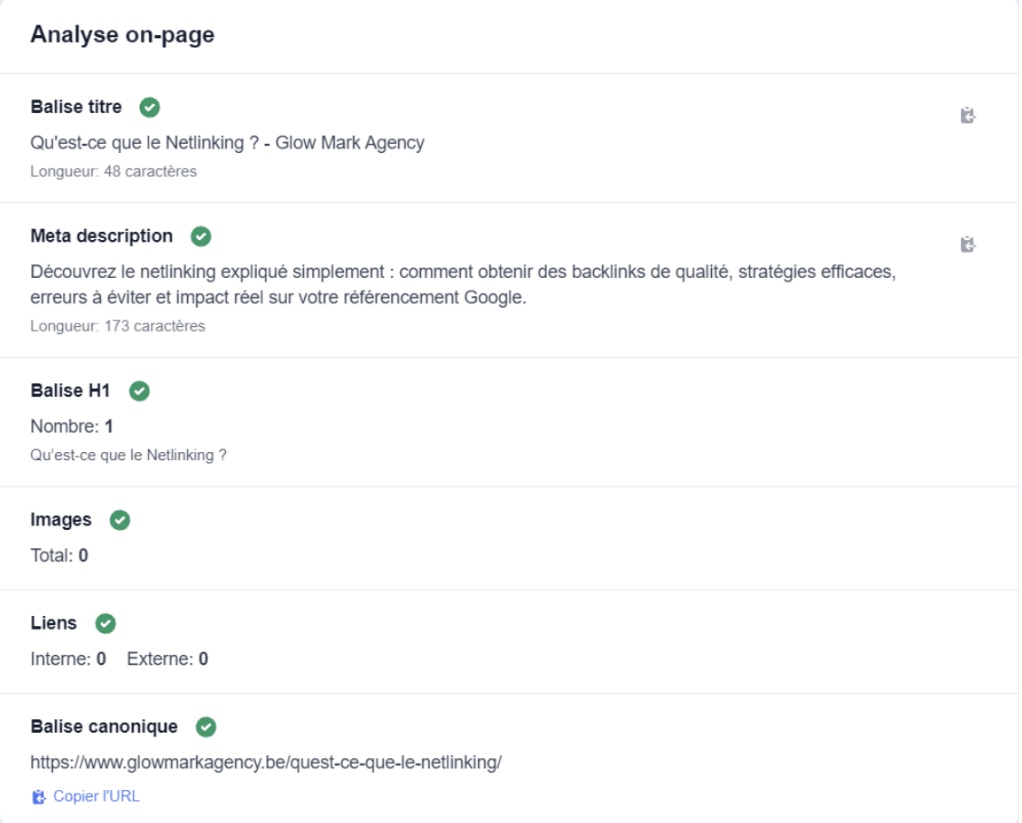
Task: Click the Liens section label
Action: pos(52,623)
